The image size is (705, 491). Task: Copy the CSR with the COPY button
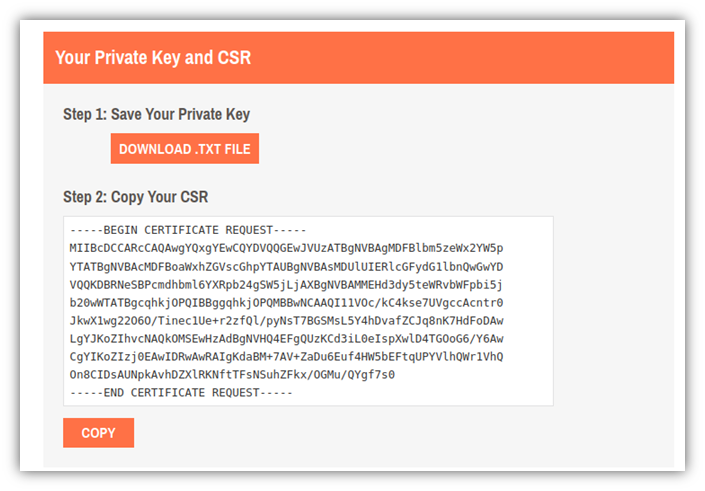pos(98,433)
